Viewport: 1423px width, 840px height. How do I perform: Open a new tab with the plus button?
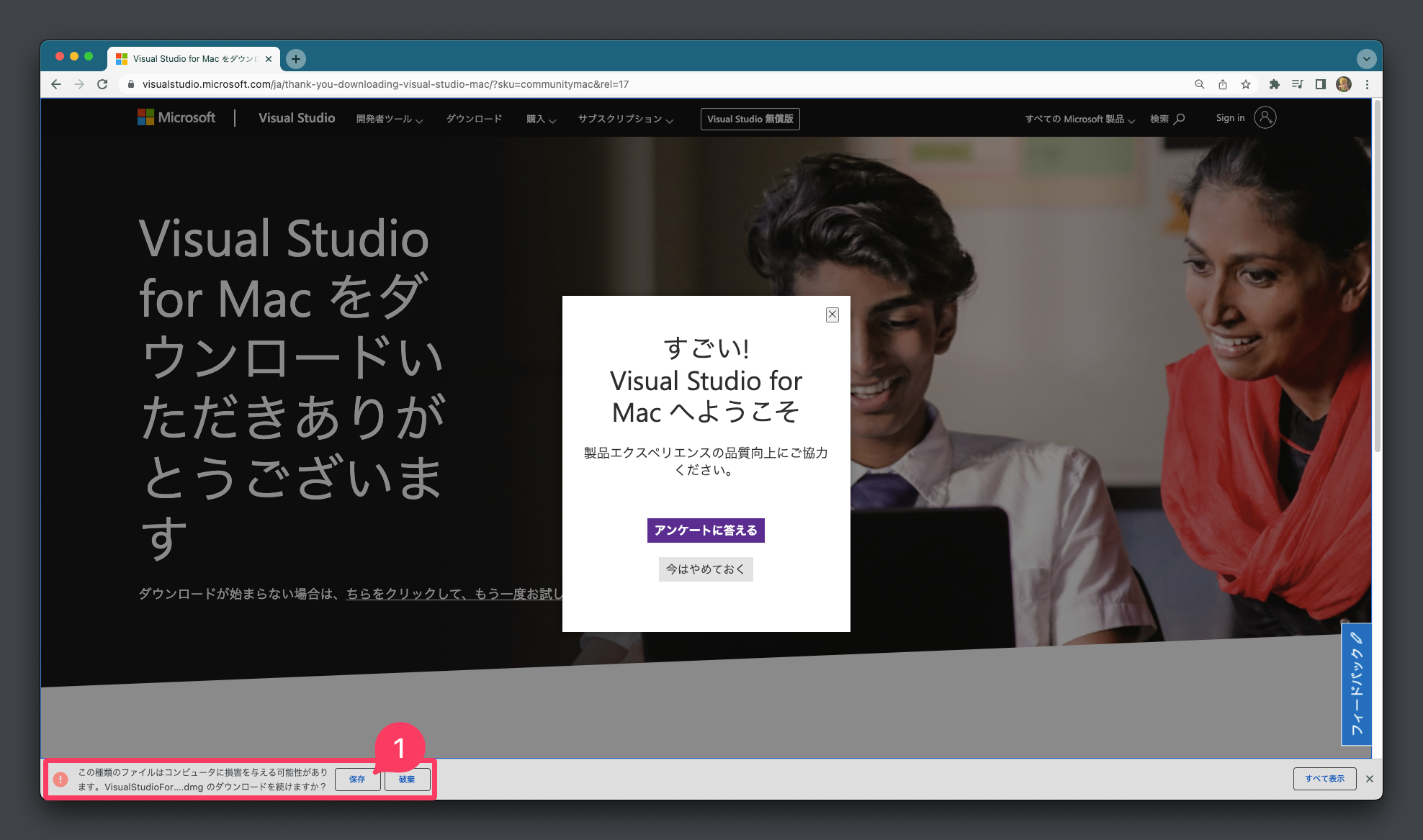296,59
